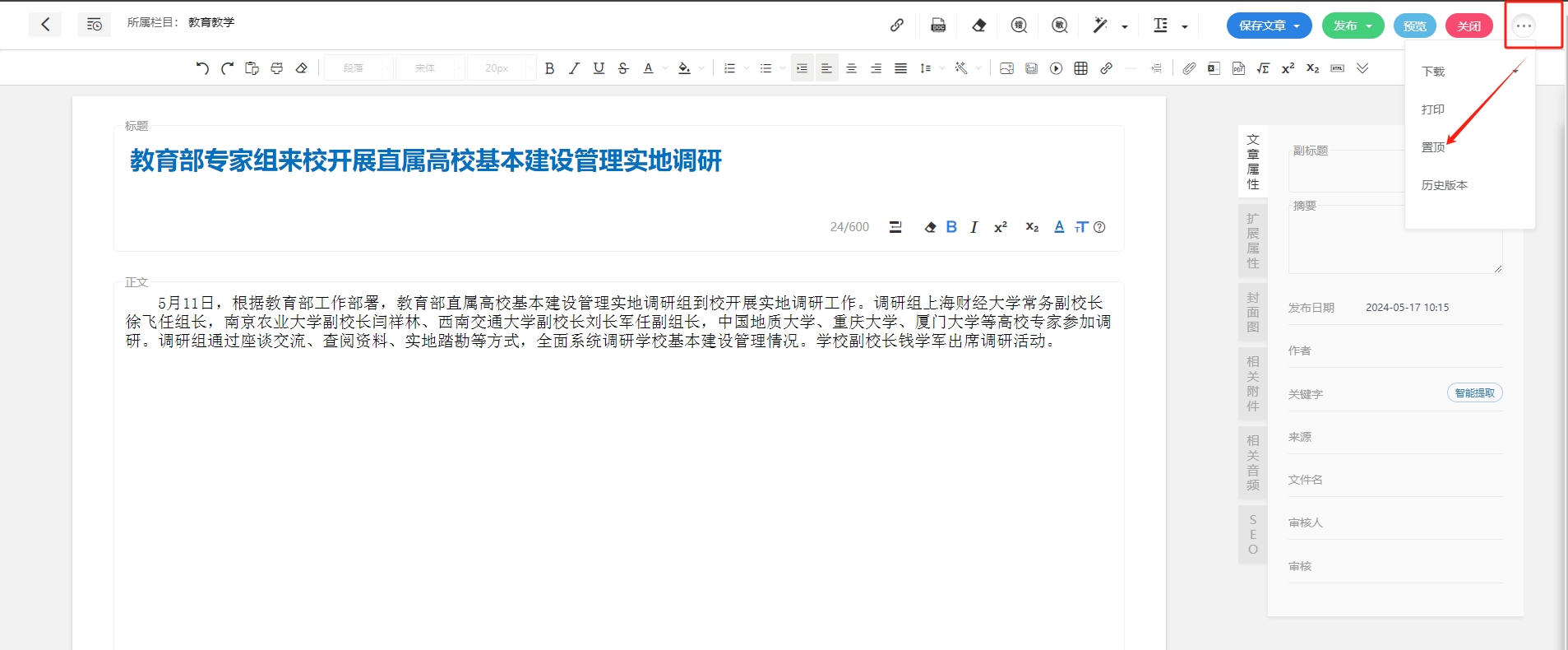Image resolution: width=1568 pixels, height=650 pixels.
Task: Choose 历史版本 in the dropdown menu
Action: click(x=1444, y=185)
